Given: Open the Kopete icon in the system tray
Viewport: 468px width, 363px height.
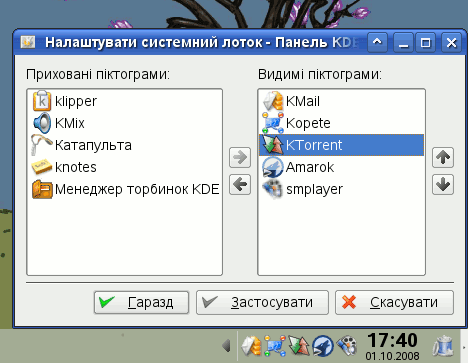Looking at the screenshot, I should [x=275, y=346].
